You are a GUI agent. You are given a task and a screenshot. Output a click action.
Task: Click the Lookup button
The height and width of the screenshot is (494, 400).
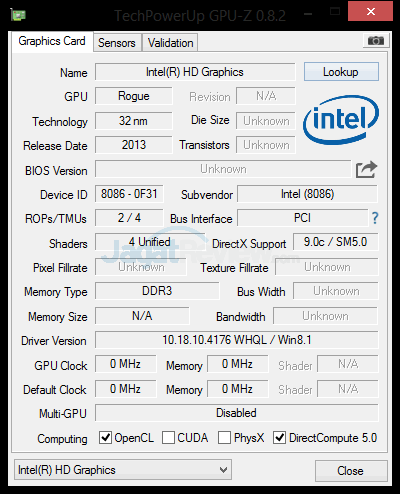(x=341, y=72)
